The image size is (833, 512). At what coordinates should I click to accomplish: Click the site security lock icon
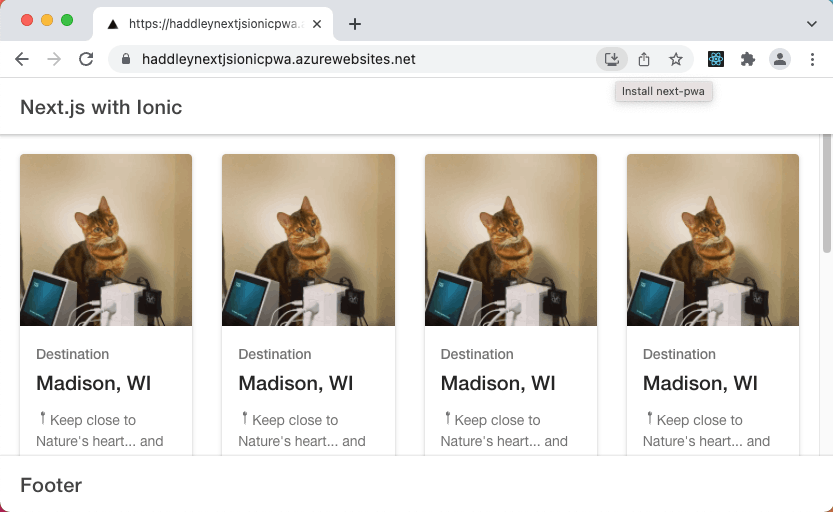pyautogui.click(x=126, y=59)
